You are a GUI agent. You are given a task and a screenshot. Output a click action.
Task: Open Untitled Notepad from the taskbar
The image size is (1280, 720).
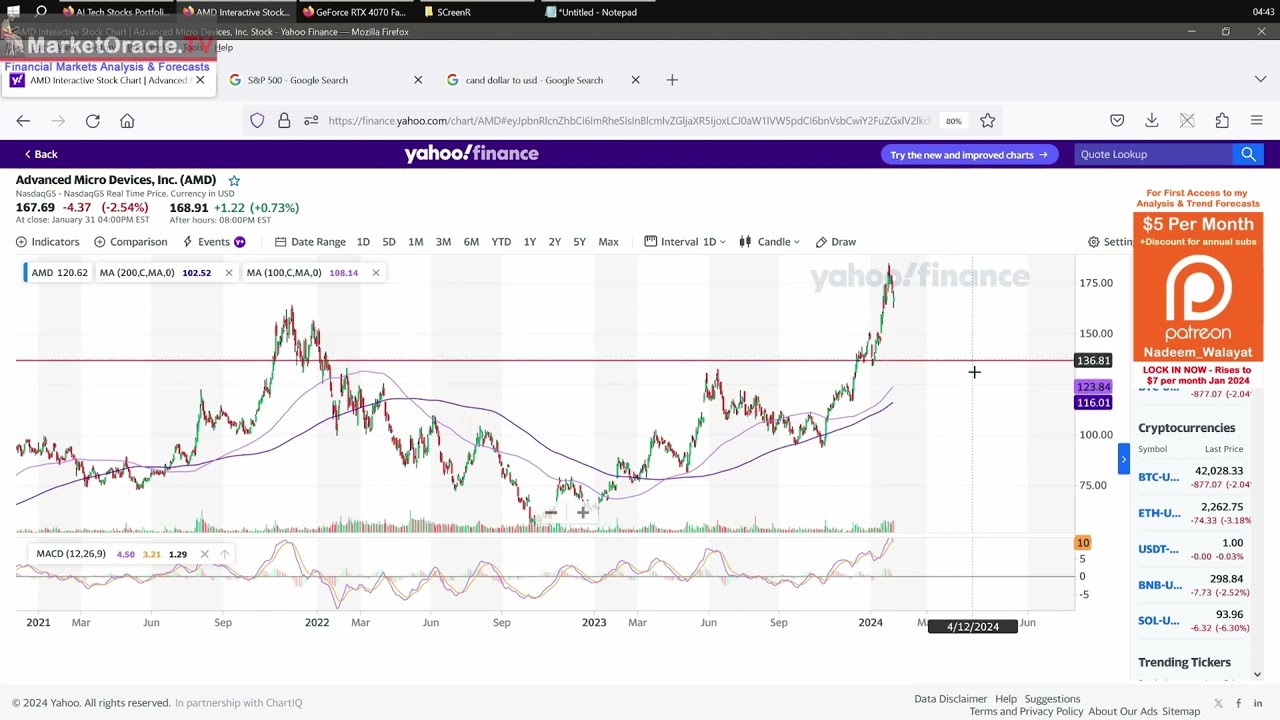point(591,12)
